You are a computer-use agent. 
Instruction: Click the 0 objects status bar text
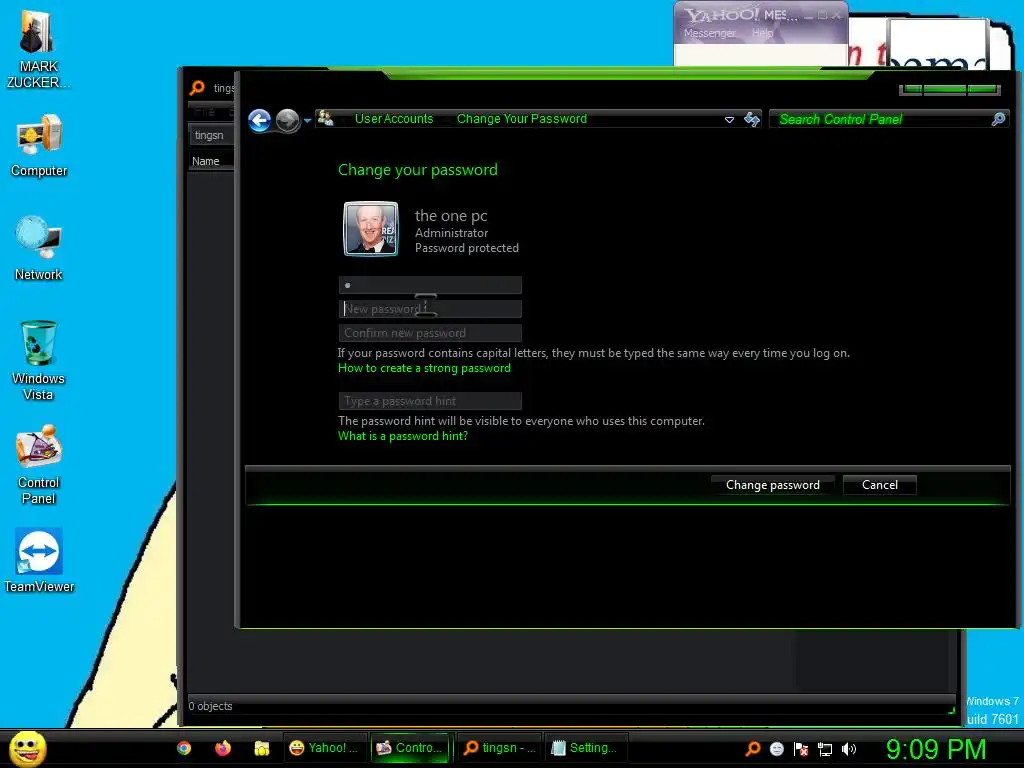click(210, 706)
